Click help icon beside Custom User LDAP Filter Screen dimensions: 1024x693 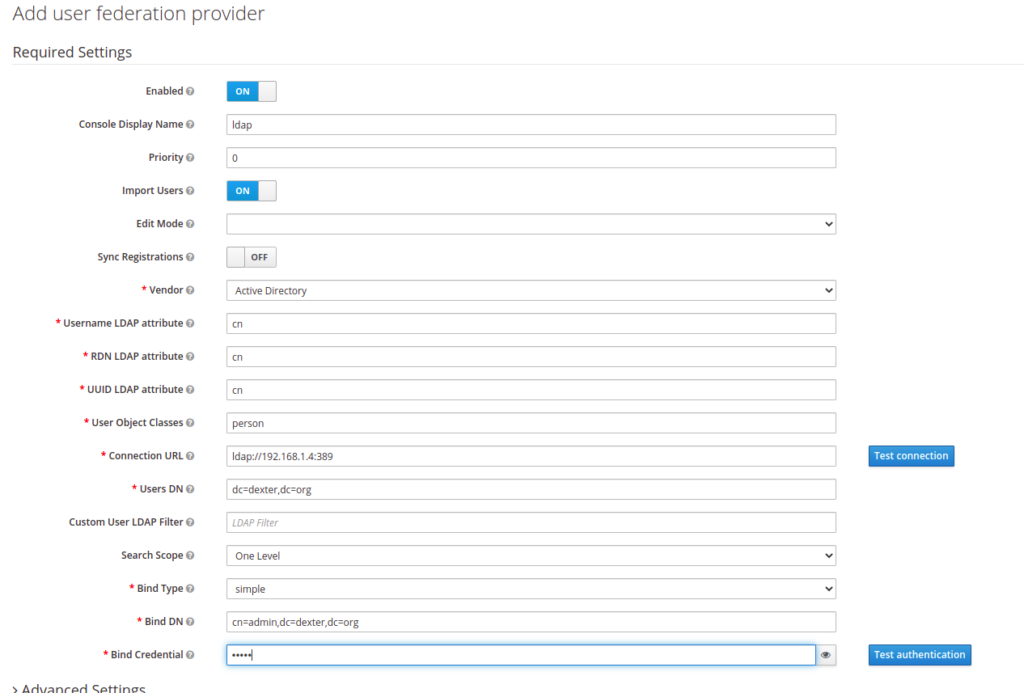190,522
